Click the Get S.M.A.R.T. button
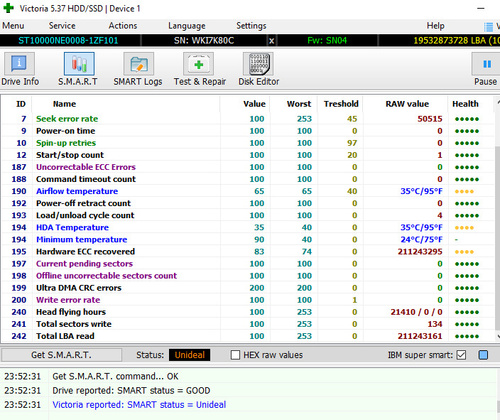The width and height of the screenshot is (500, 420). pyautogui.click(x=61, y=355)
